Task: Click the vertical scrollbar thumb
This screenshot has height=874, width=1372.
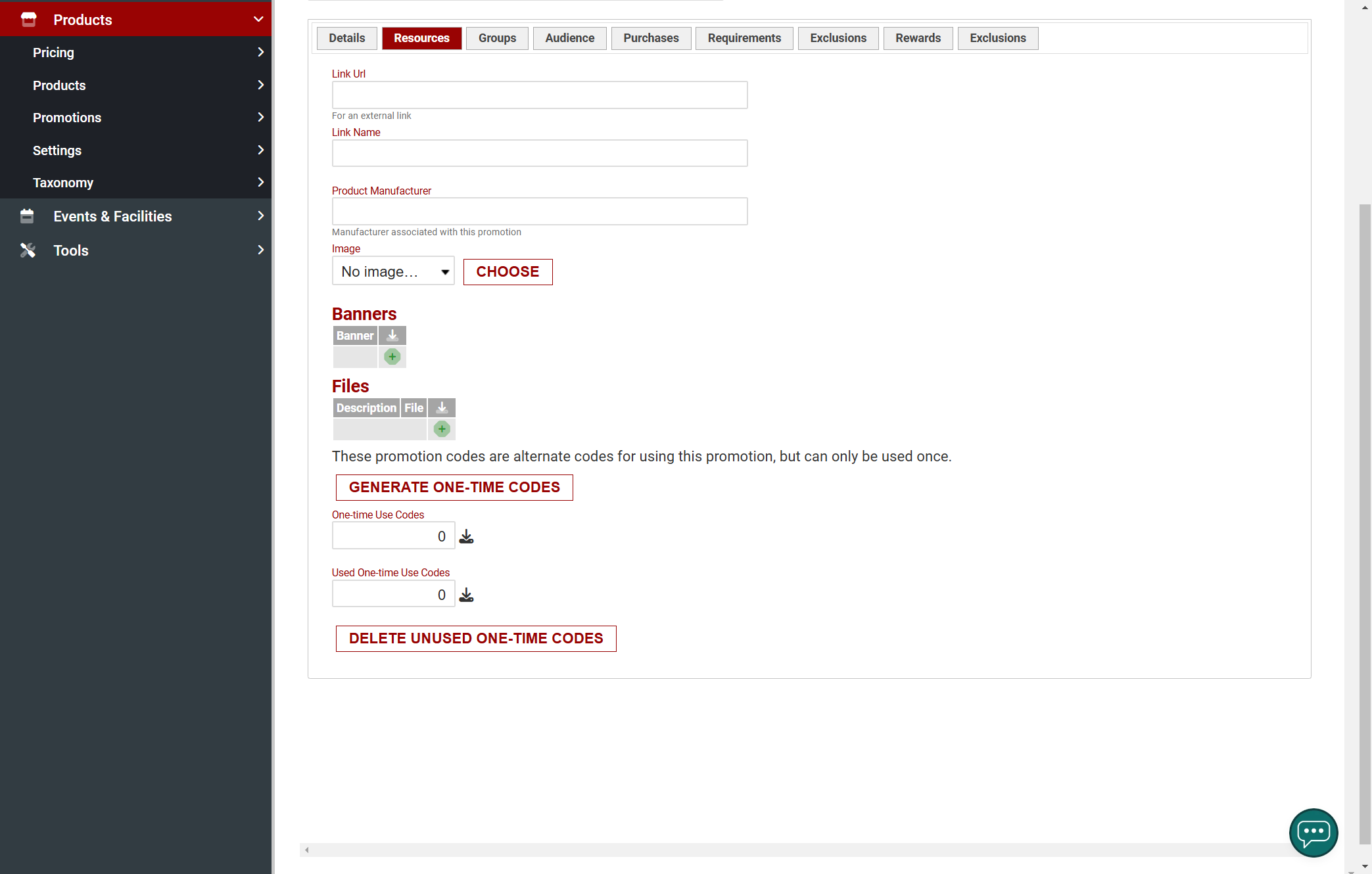Action: (x=1365, y=524)
